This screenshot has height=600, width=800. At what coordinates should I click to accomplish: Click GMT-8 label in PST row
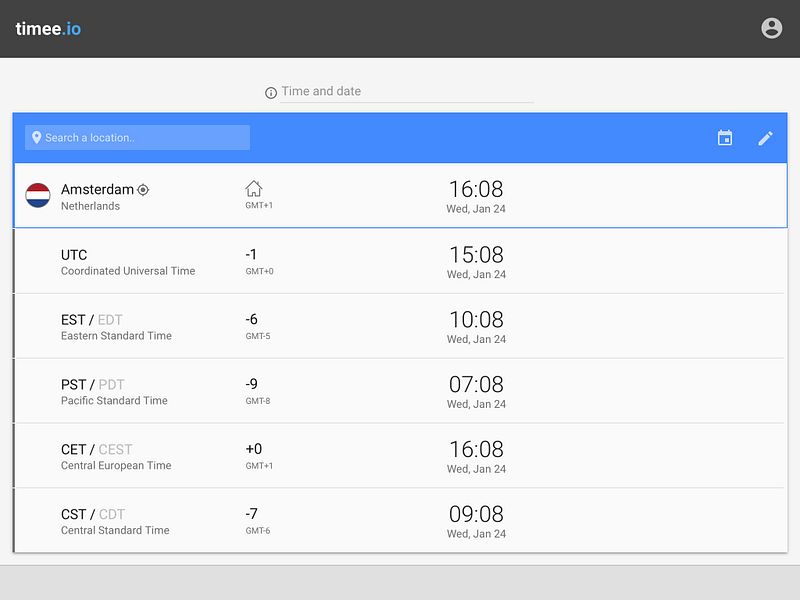(x=258, y=401)
